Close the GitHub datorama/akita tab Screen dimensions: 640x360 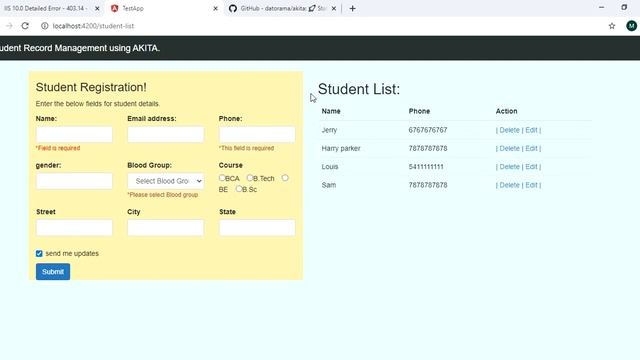pyautogui.click(x=333, y=8)
